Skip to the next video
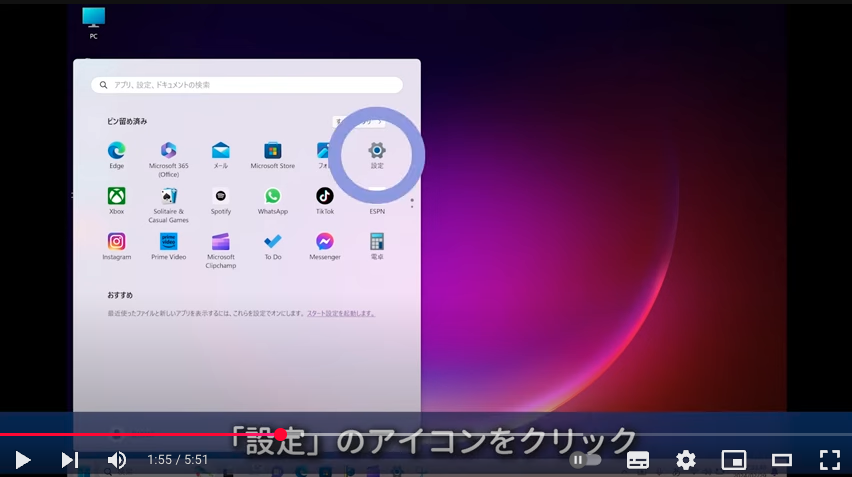 coord(70,460)
